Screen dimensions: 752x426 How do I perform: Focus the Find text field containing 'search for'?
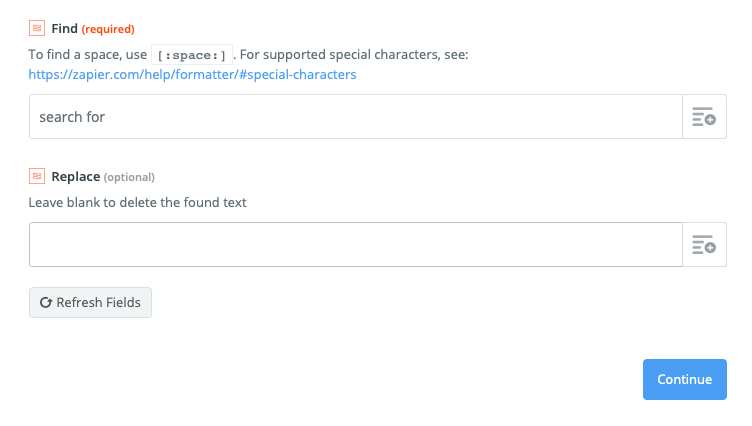tap(356, 117)
